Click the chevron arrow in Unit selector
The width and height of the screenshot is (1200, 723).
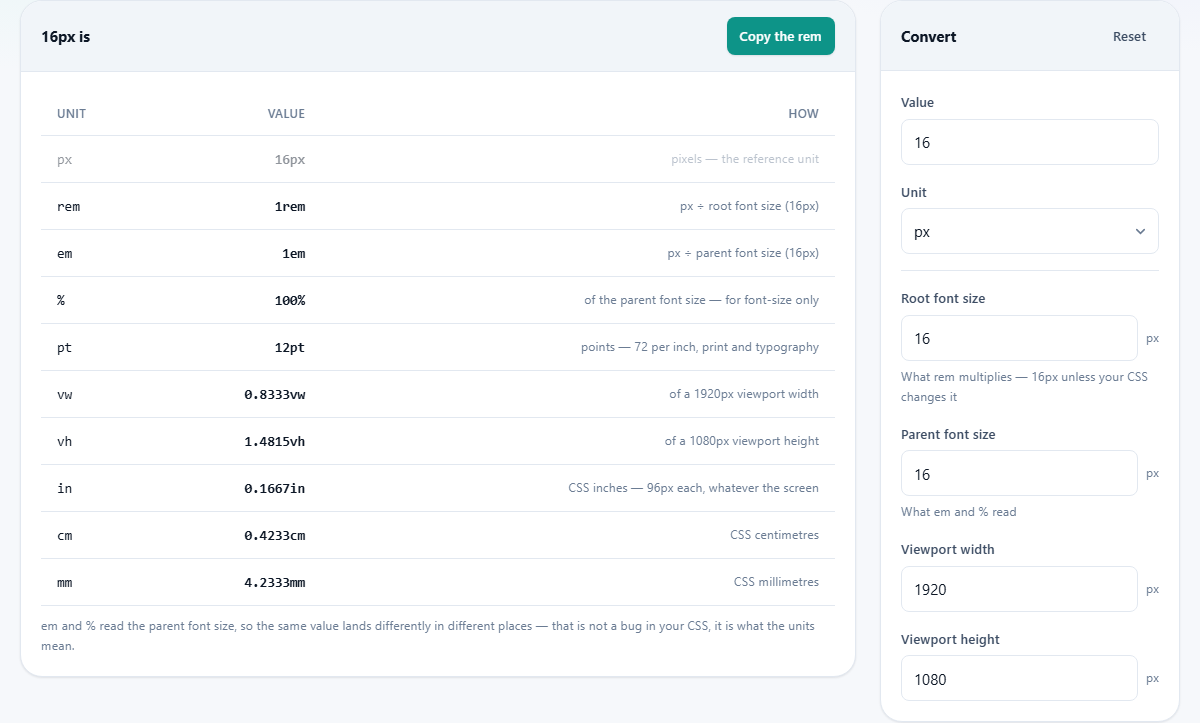(1140, 231)
